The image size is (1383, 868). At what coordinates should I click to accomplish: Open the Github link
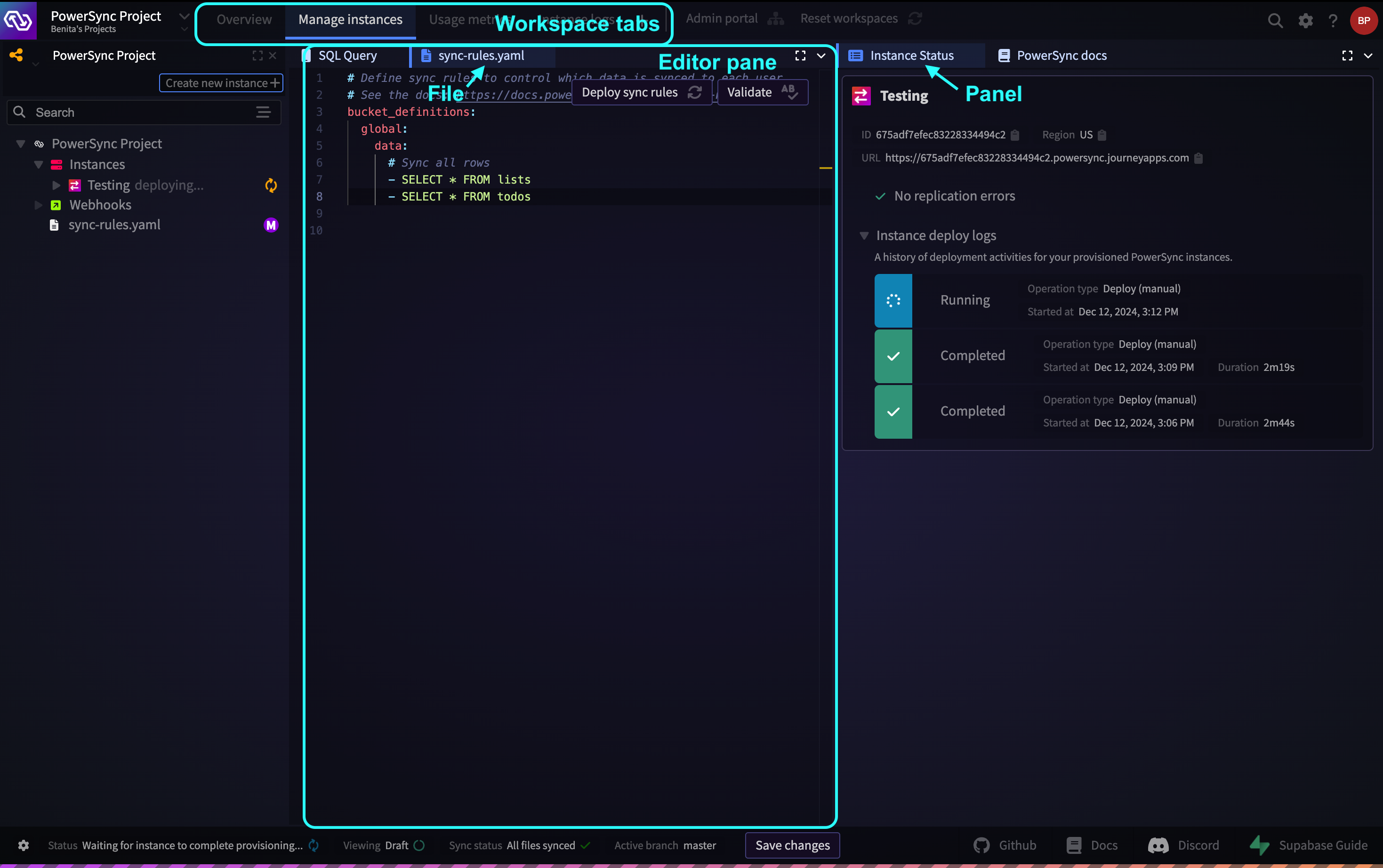(1005, 845)
